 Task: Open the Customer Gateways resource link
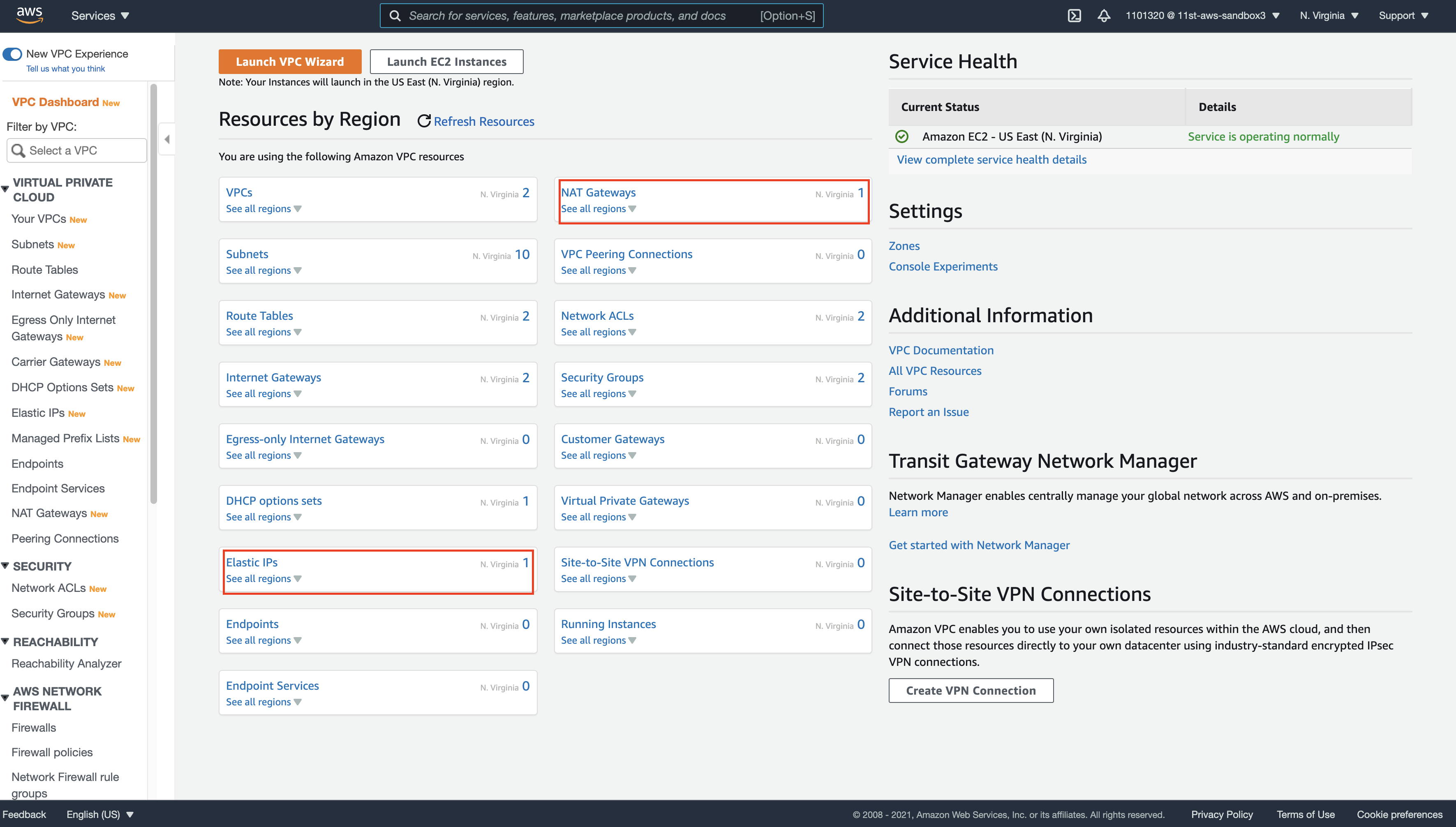pos(613,439)
